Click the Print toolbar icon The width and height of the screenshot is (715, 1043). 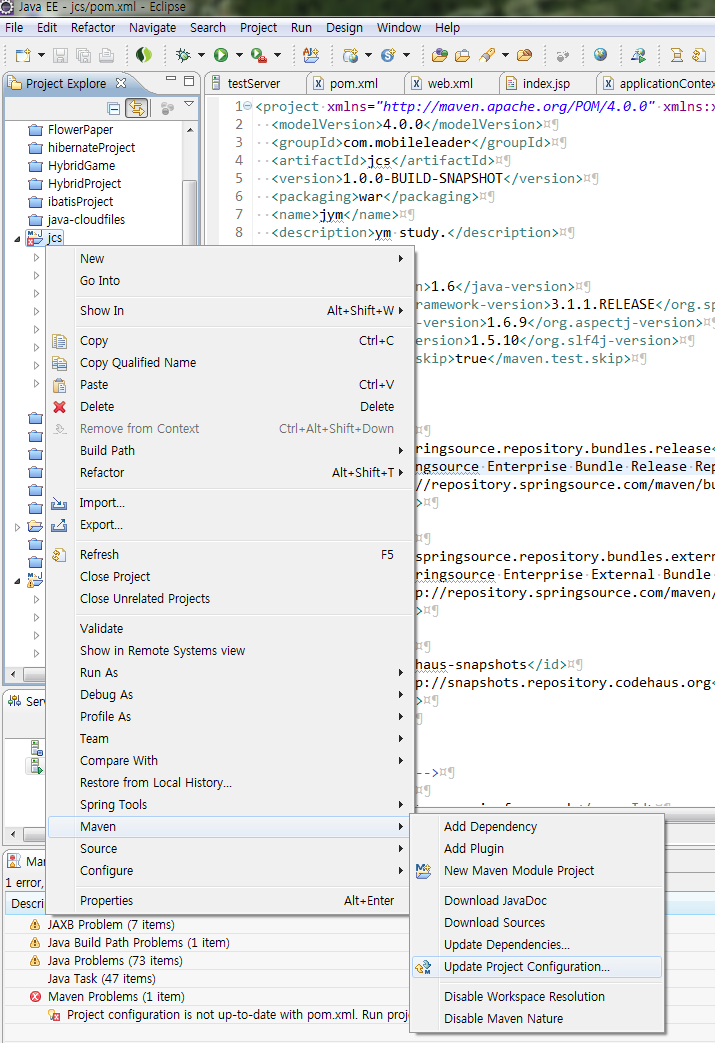(106, 55)
